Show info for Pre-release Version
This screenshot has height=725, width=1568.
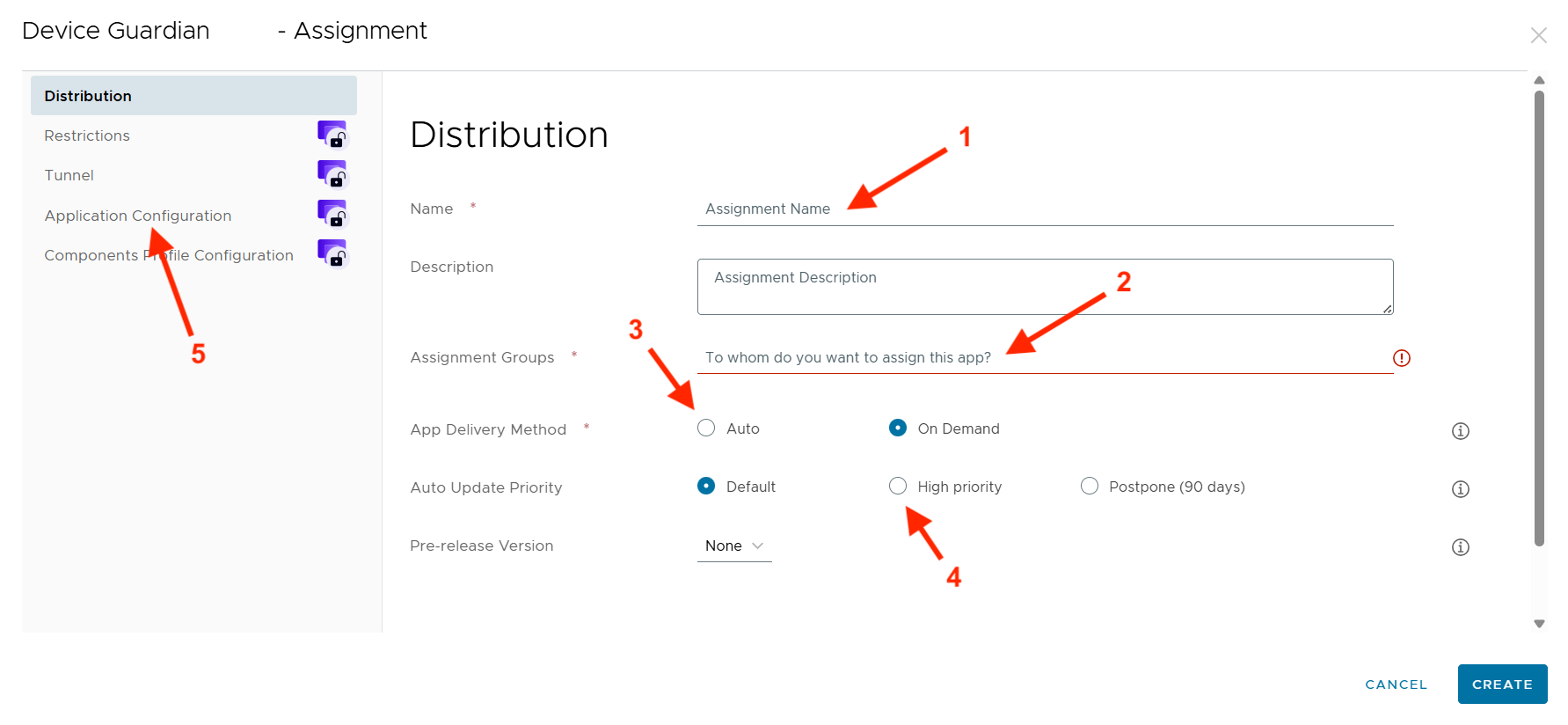(x=1460, y=547)
